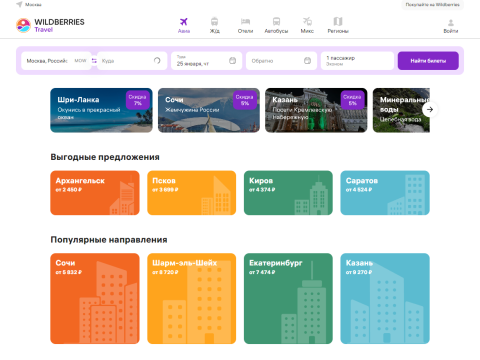Select the Авиа airplane icon tab
480x360 pixels.
click(184, 22)
